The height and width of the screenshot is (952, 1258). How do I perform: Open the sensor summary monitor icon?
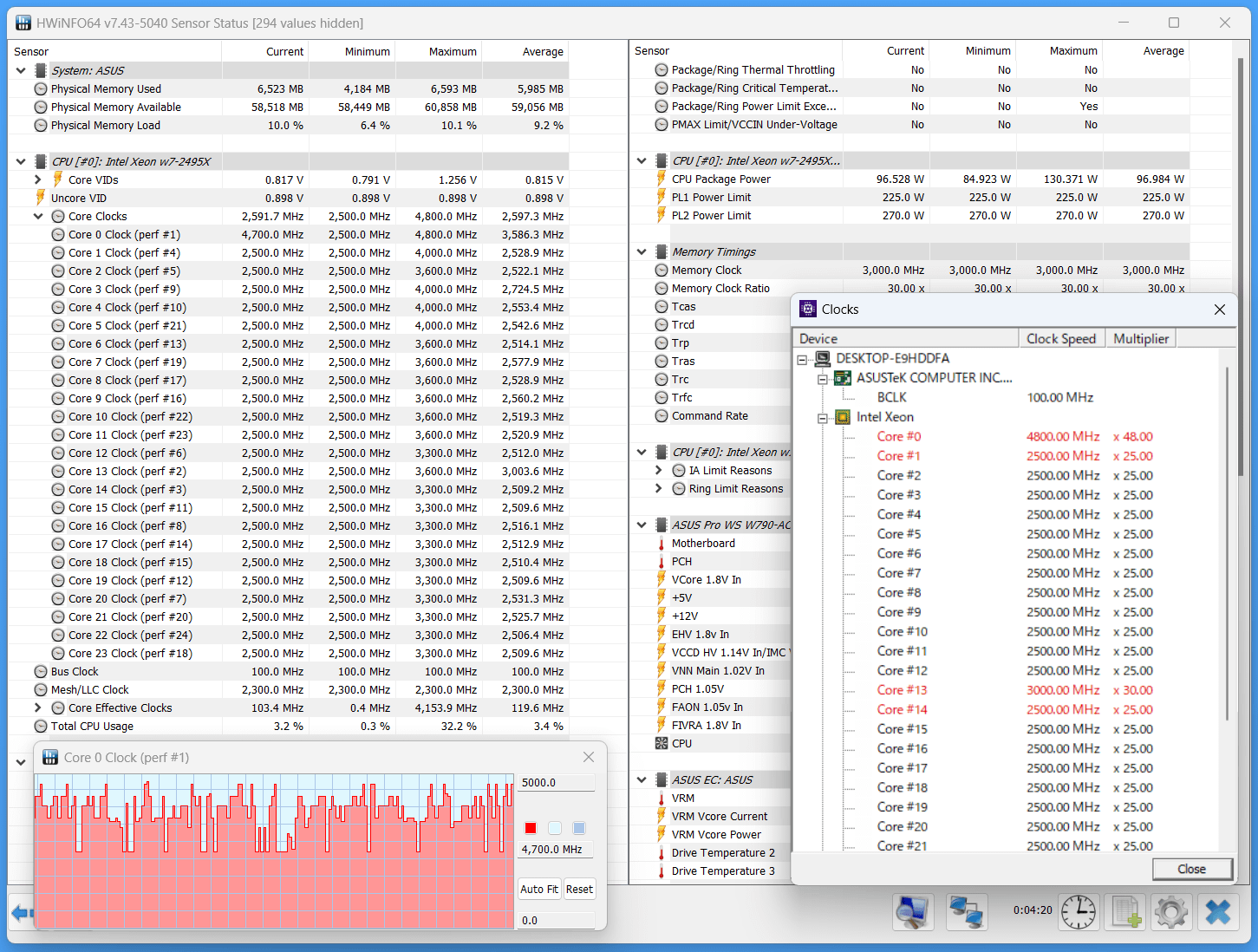point(913,912)
